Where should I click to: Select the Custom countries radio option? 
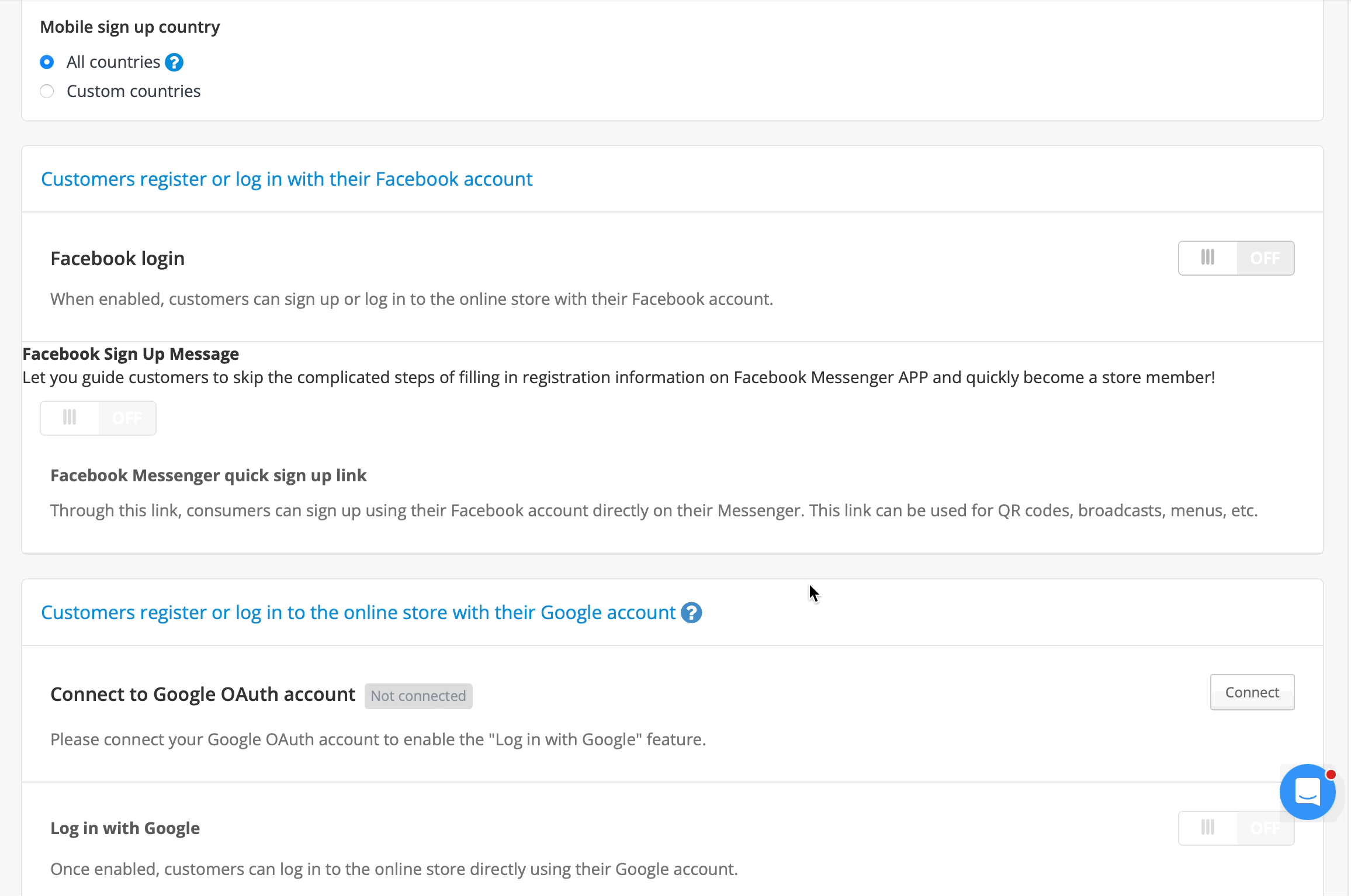(x=47, y=91)
